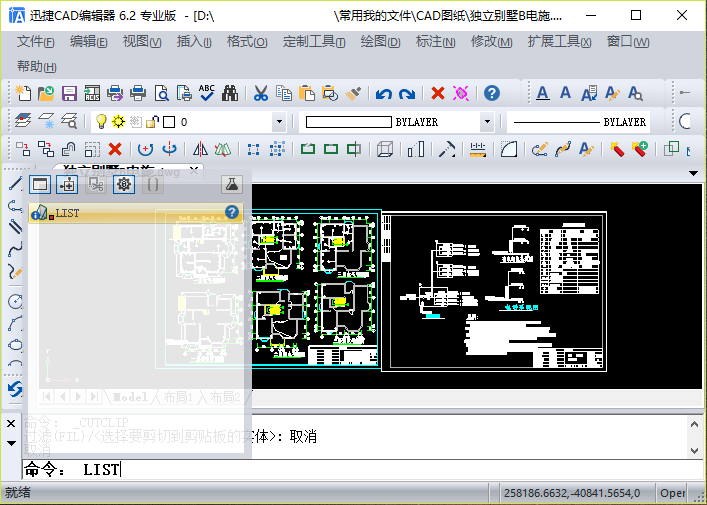The height and width of the screenshot is (505, 707).
Task: Open the color BYLAYER dropdown arrow
Action: 487,122
